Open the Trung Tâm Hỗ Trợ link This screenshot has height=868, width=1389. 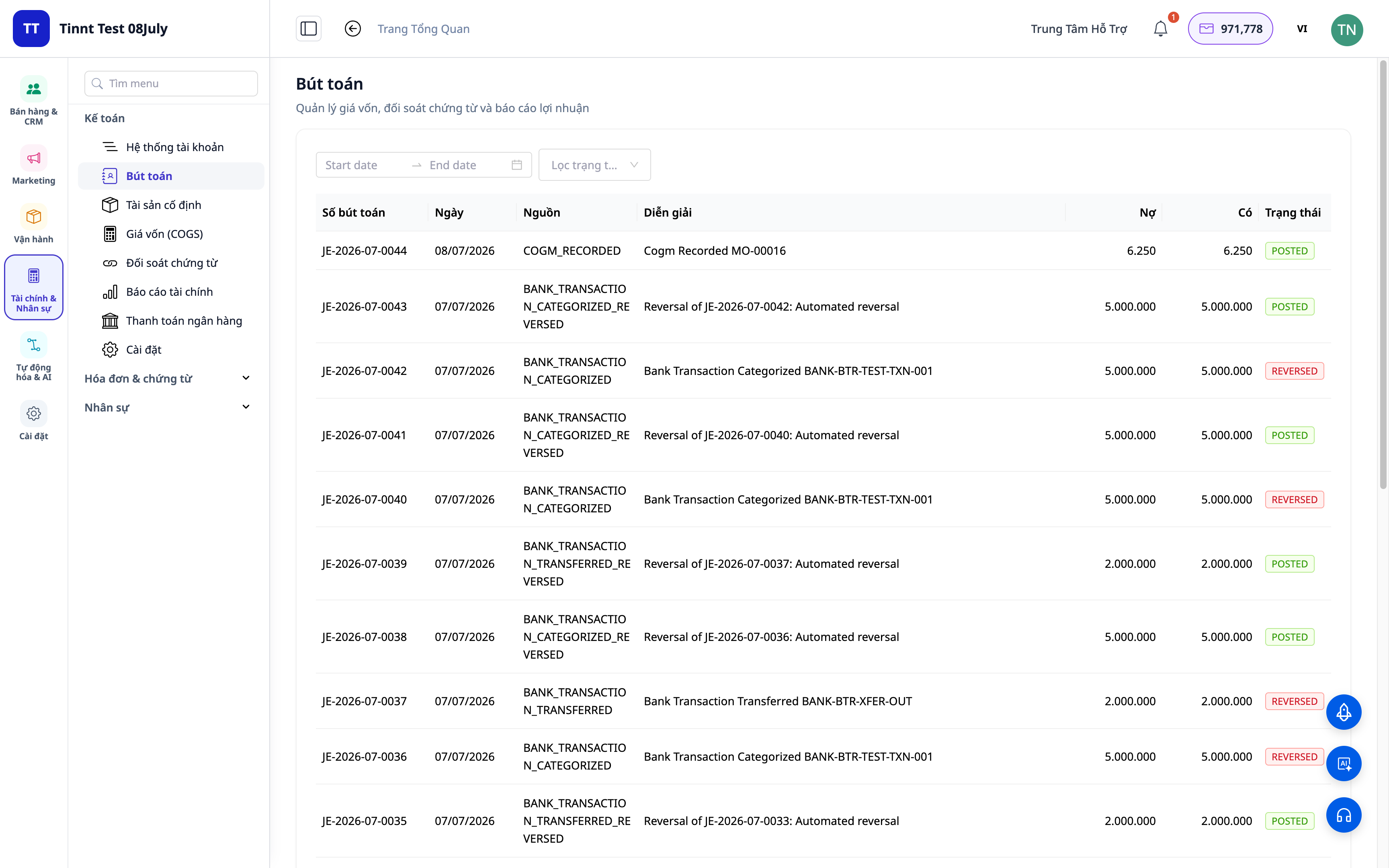1078,29
